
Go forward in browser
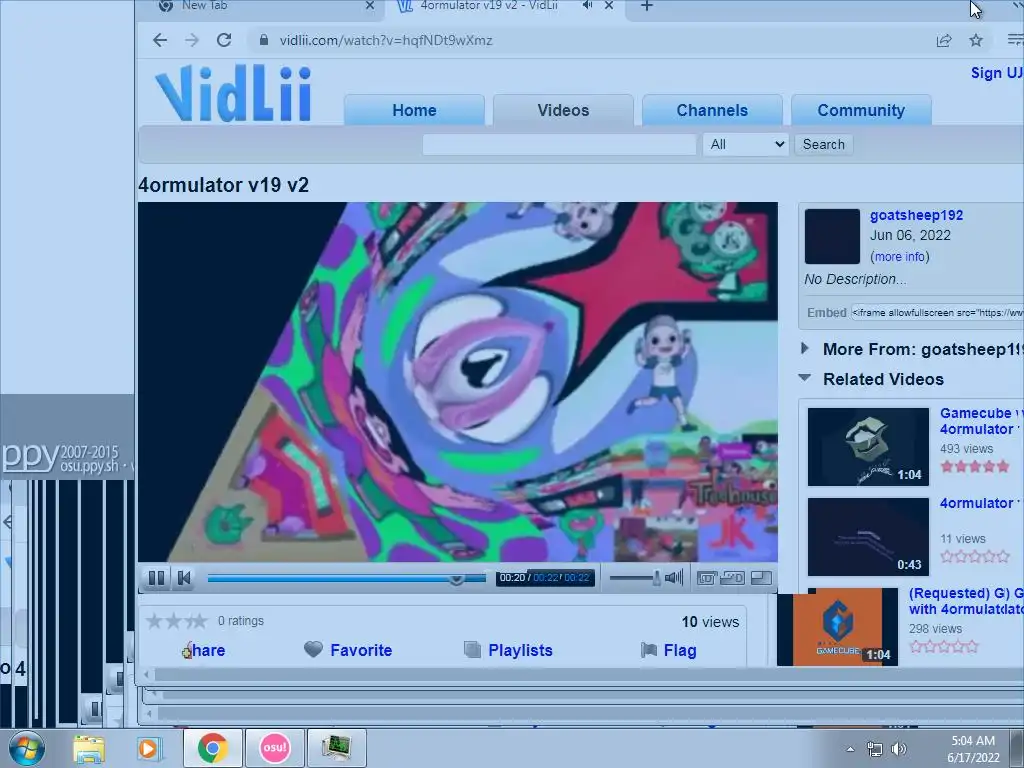[x=191, y=40]
